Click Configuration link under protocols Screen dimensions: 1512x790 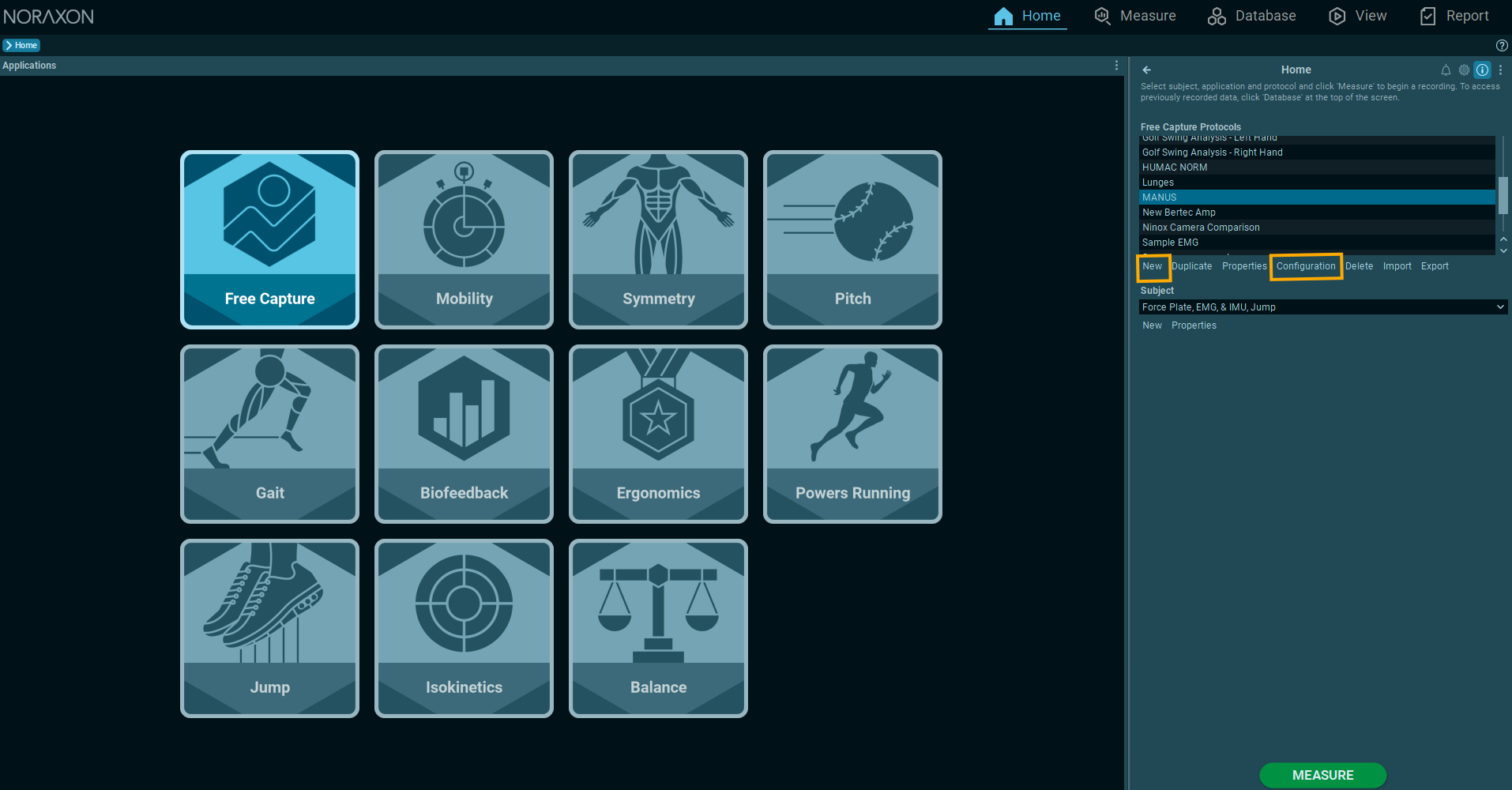[x=1306, y=266]
